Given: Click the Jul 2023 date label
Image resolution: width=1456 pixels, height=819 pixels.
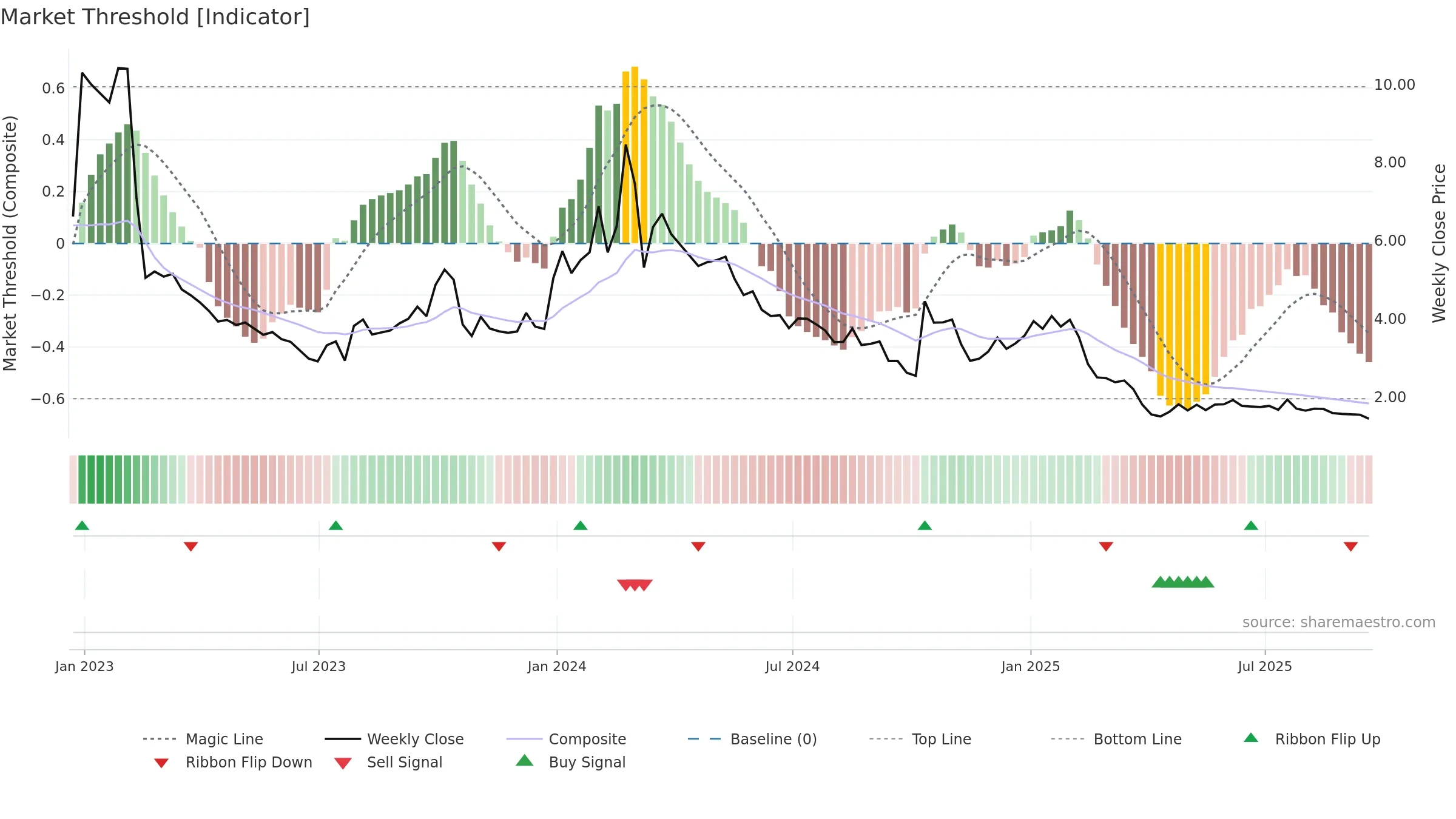Looking at the screenshot, I should coord(318,666).
